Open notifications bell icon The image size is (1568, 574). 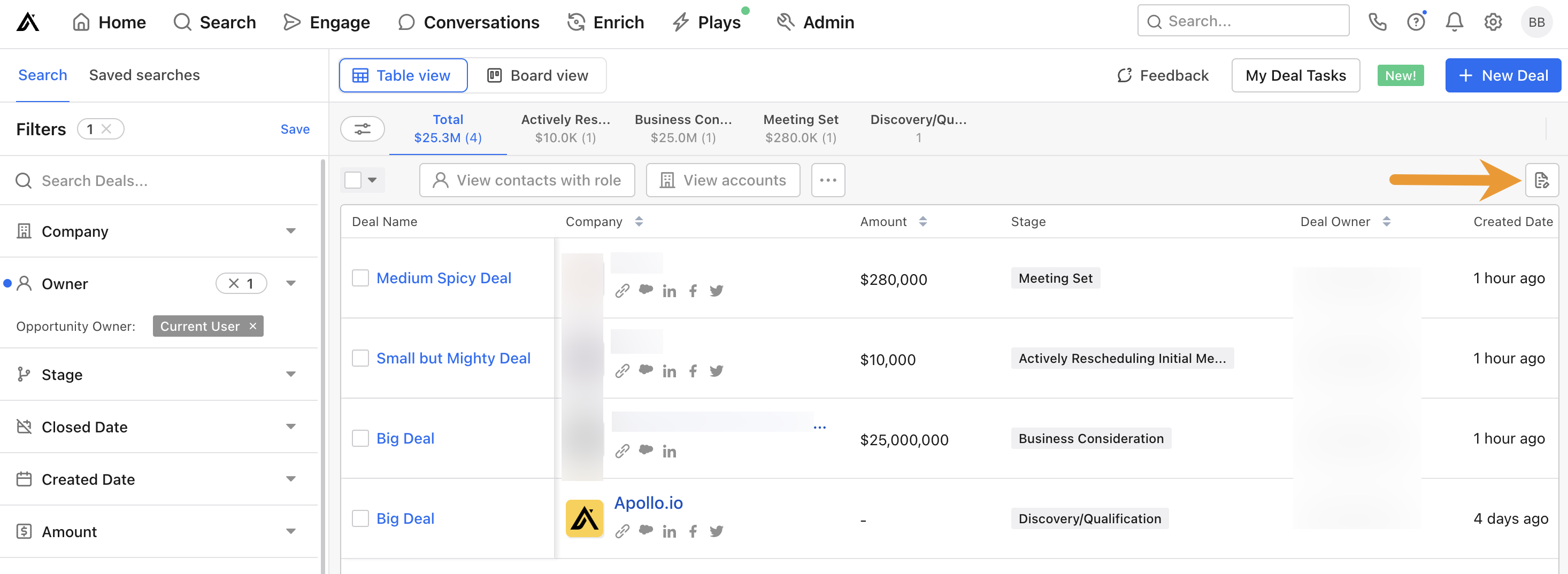(1454, 22)
